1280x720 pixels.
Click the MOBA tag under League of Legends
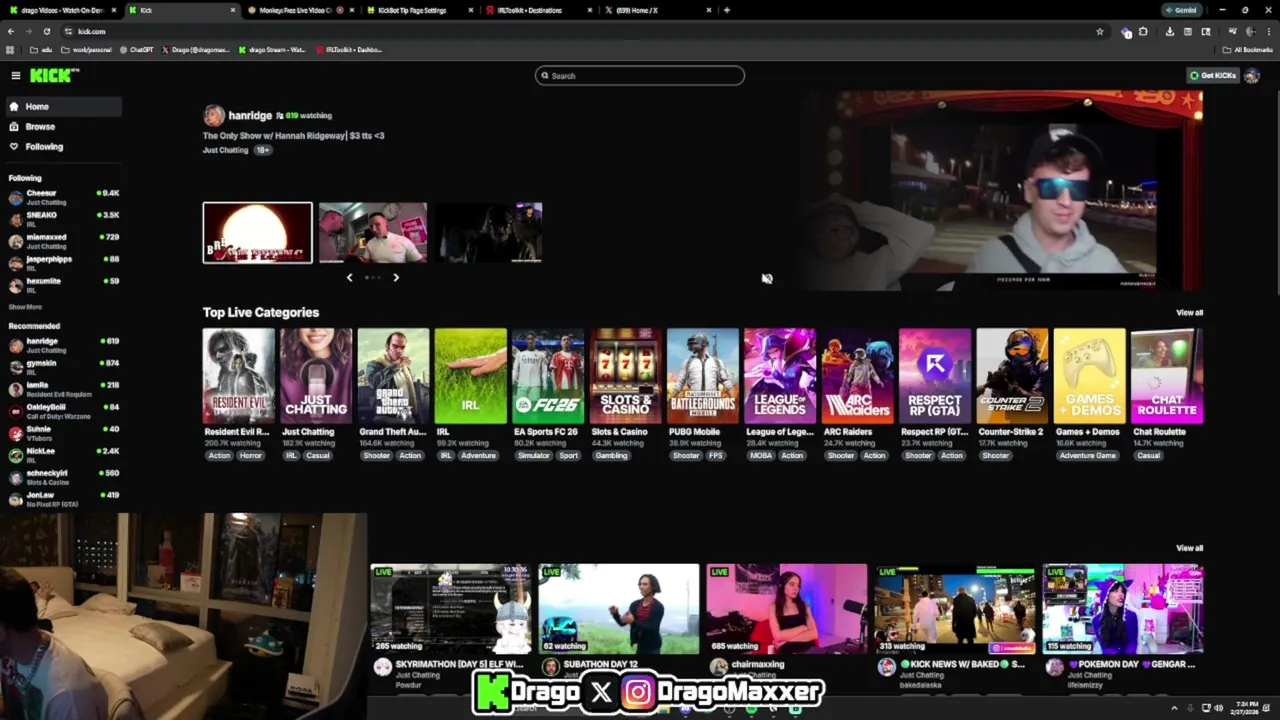click(761, 456)
